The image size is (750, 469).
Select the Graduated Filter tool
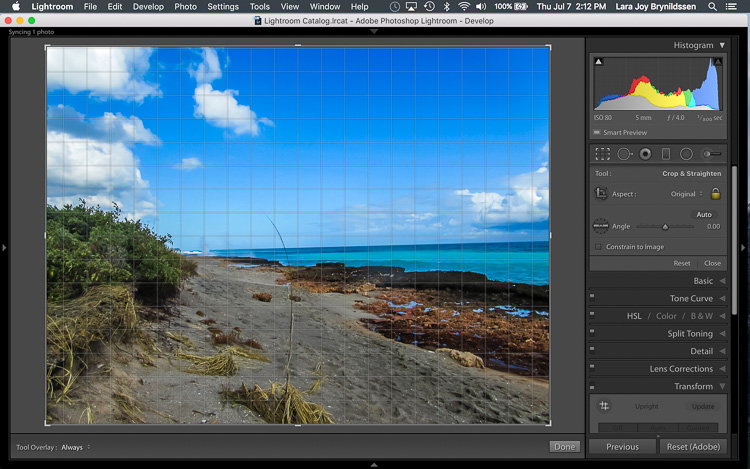coord(665,154)
